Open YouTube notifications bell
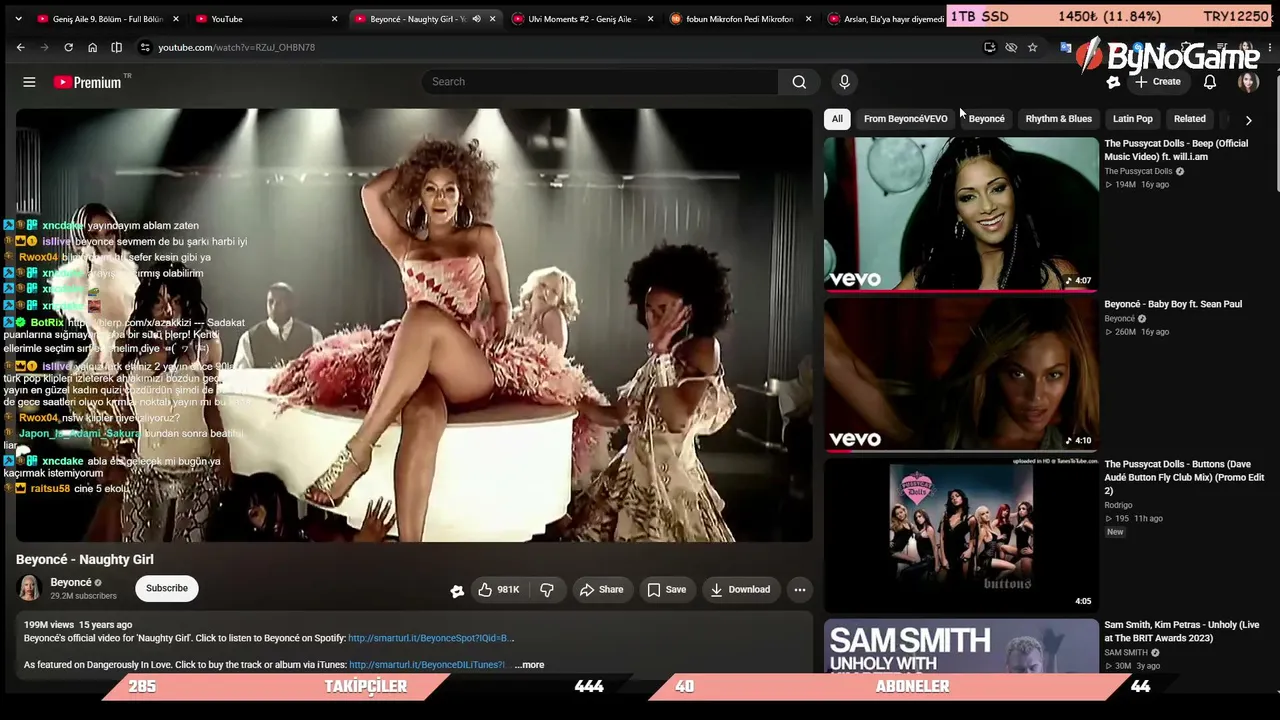Viewport: 1280px width, 720px height. coord(1209,82)
